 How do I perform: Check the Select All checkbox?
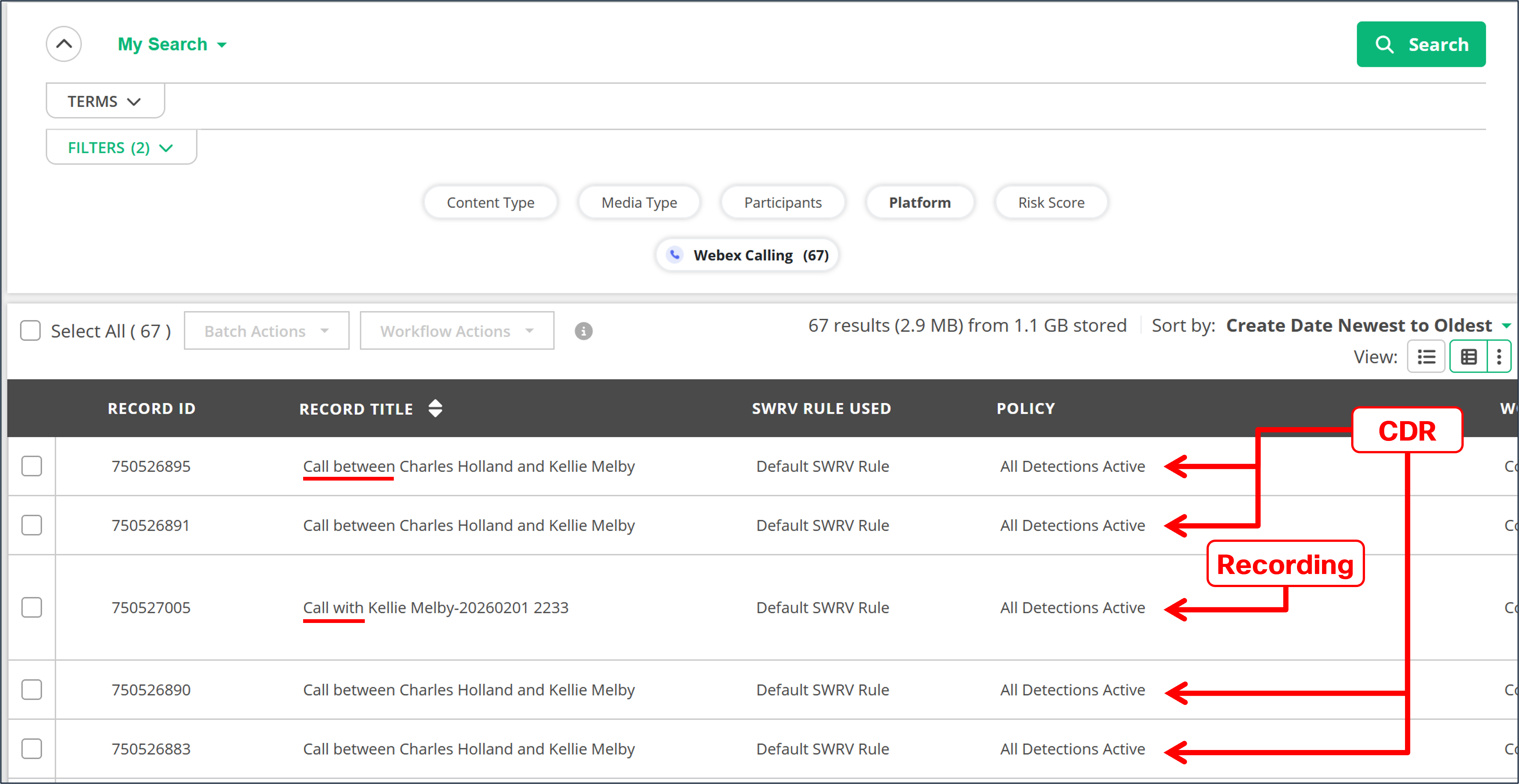(30, 331)
